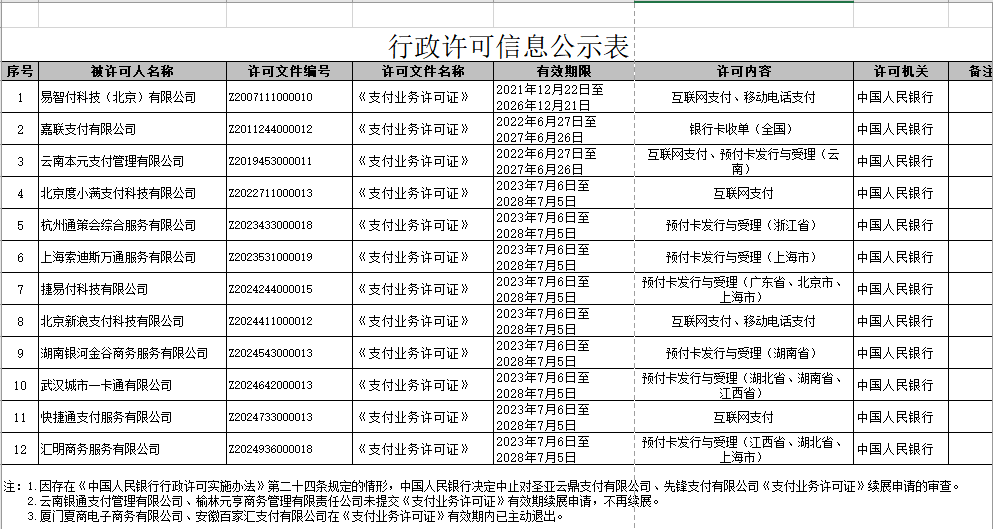This screenshot has width=993, height=529.
Task: Select cell 嘉联支付有限公司
Action: click(132, 129)
